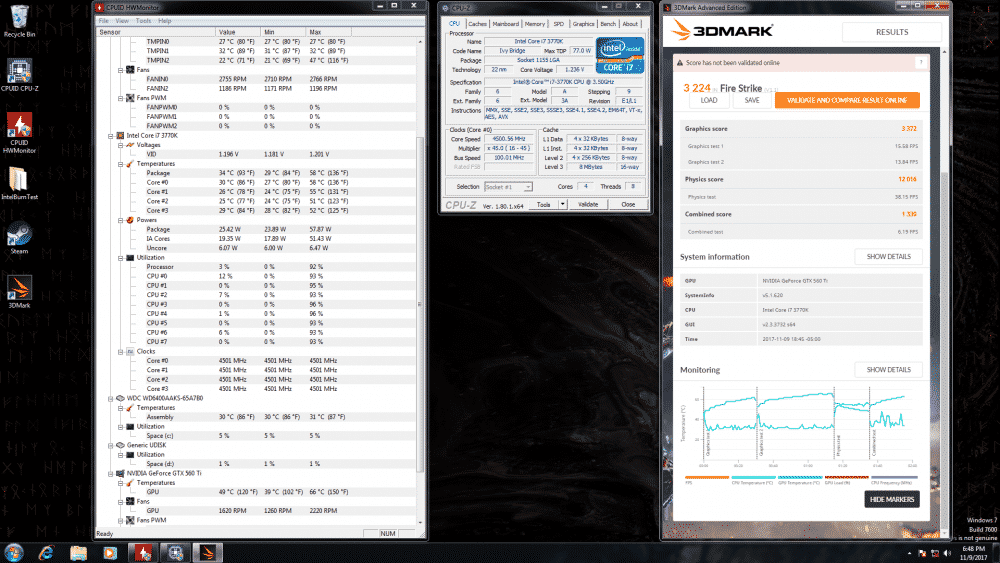Screen dimensions: 1000x563
Task: Switch to the Mainboard tab in CPU-Z
Action: click(x=505, y=24)
